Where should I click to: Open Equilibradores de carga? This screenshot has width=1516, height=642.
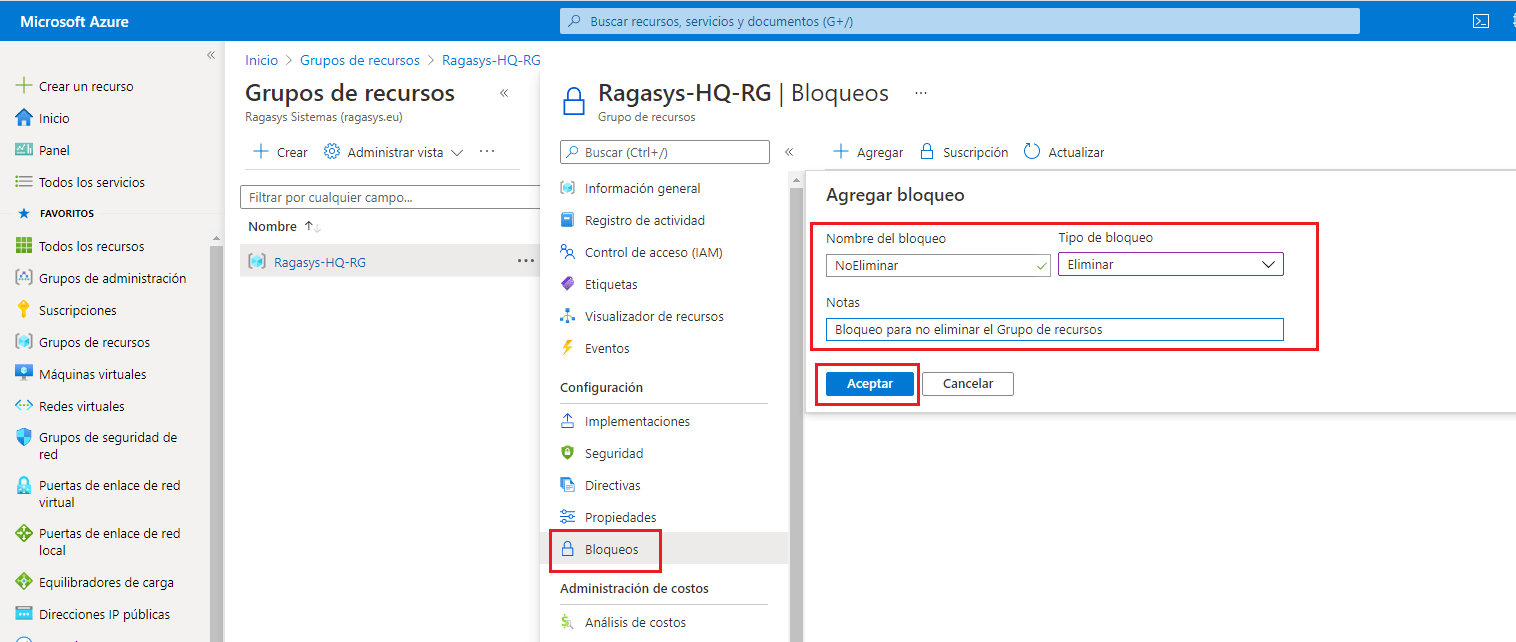95,582
